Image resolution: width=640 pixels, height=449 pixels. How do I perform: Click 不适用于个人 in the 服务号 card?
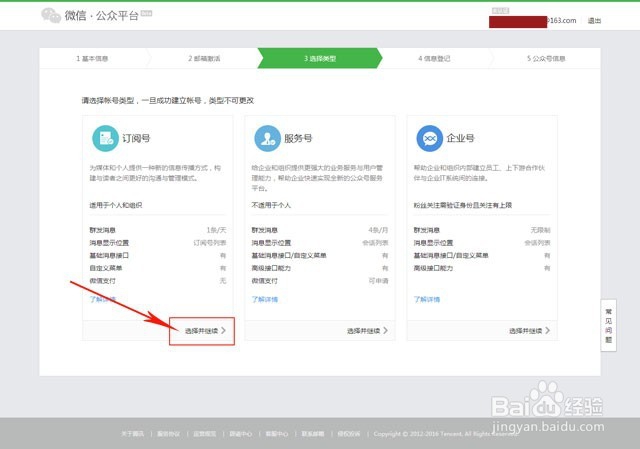[x=271, y=205]
